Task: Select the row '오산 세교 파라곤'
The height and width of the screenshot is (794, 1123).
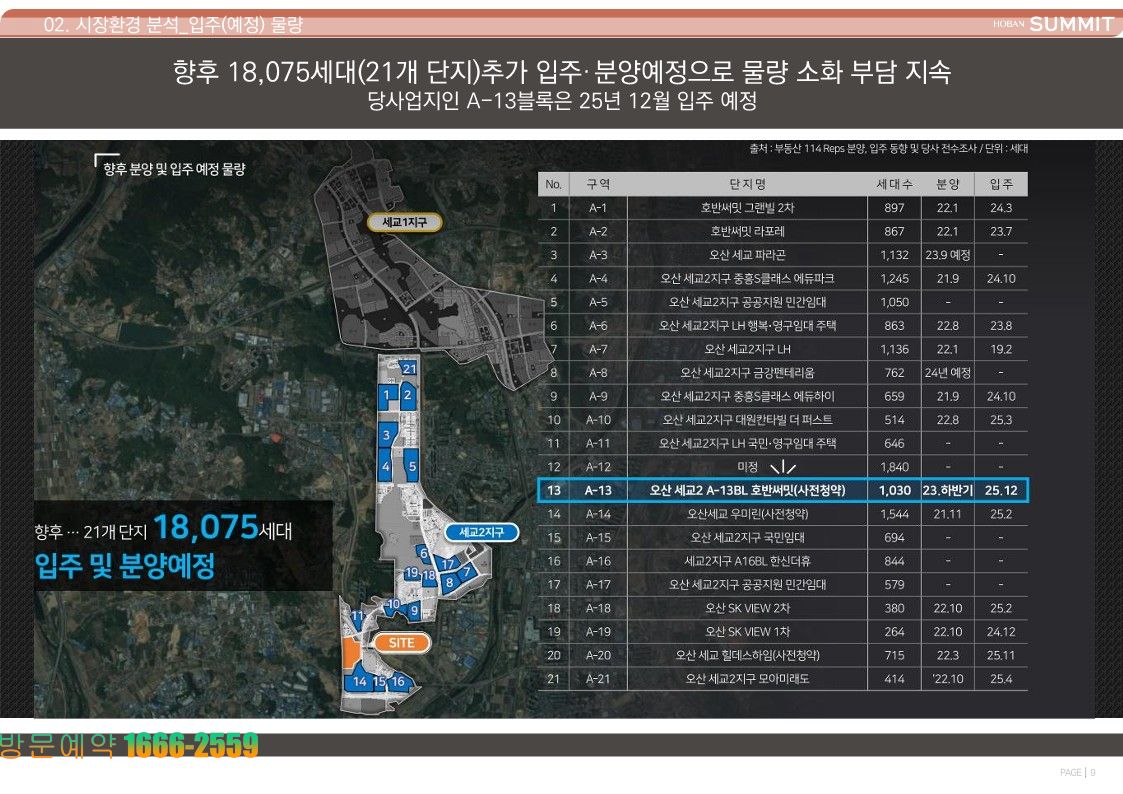Action: (x=783, y=255)
